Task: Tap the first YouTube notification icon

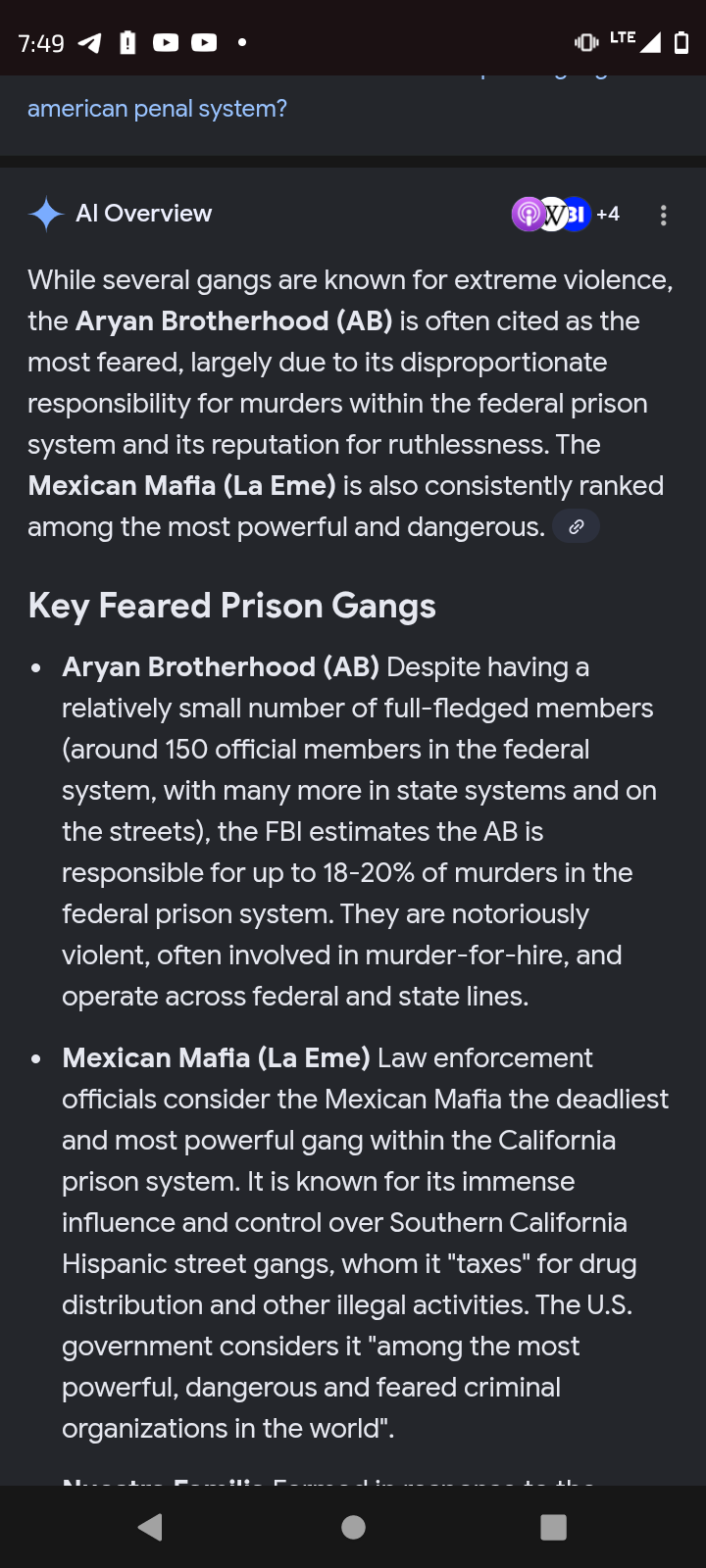Action: (x=166, y=43)
